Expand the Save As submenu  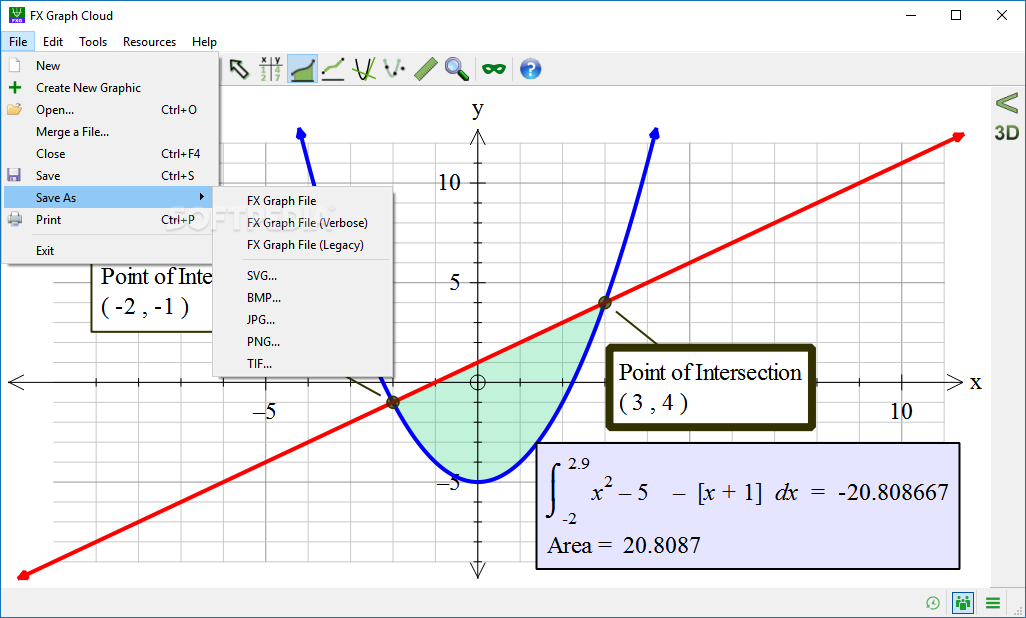[x=110, y=198]
